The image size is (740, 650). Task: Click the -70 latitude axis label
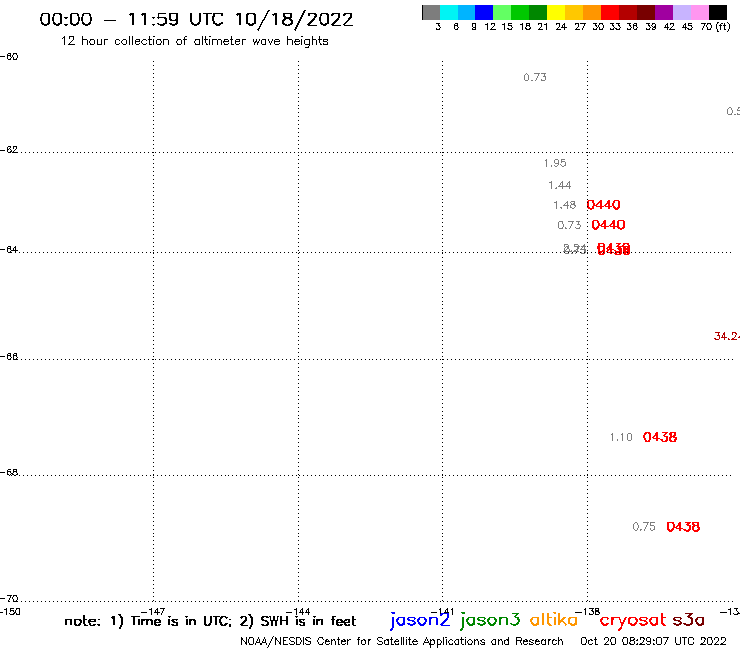pos(9,599)
